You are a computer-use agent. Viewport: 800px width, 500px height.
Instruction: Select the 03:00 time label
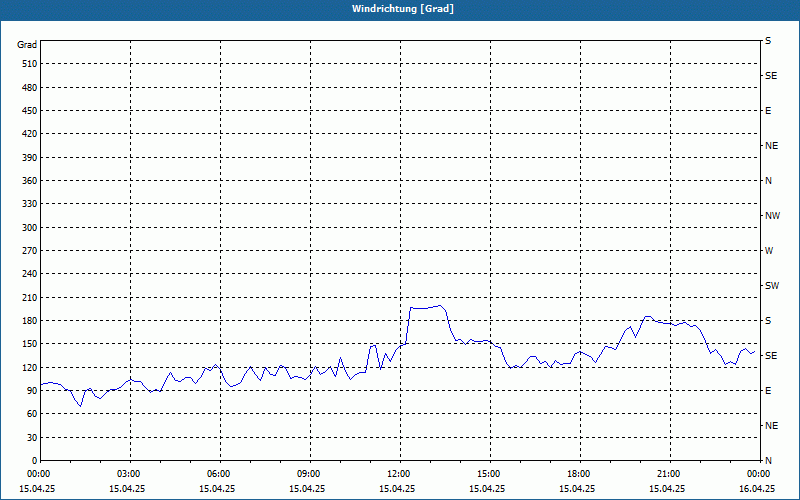(130, 473)
